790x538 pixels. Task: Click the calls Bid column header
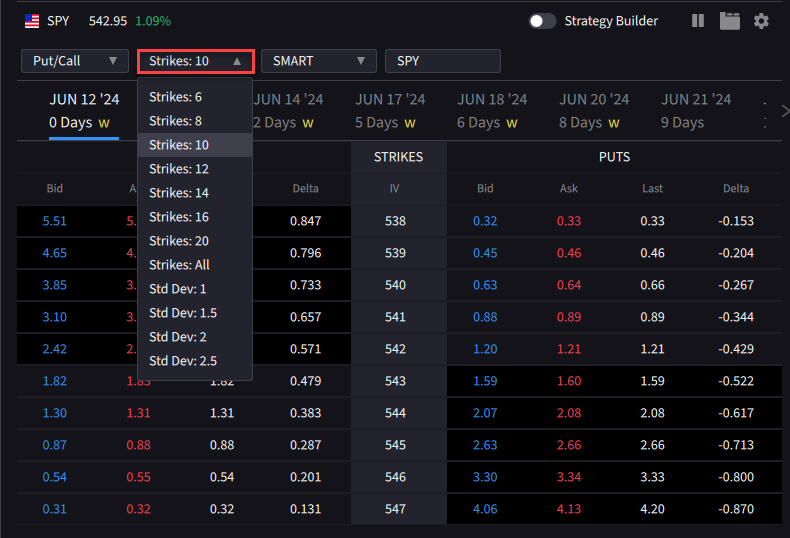point(54,188)
